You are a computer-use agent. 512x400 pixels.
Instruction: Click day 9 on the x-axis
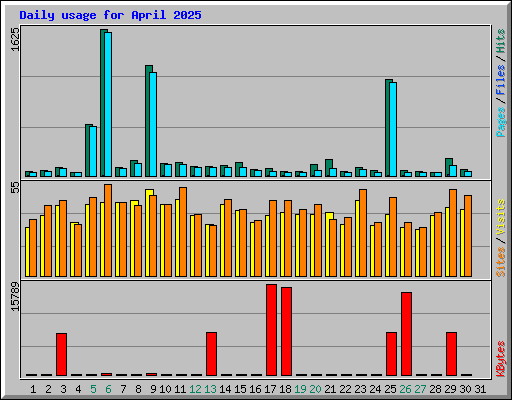point(153,389)
